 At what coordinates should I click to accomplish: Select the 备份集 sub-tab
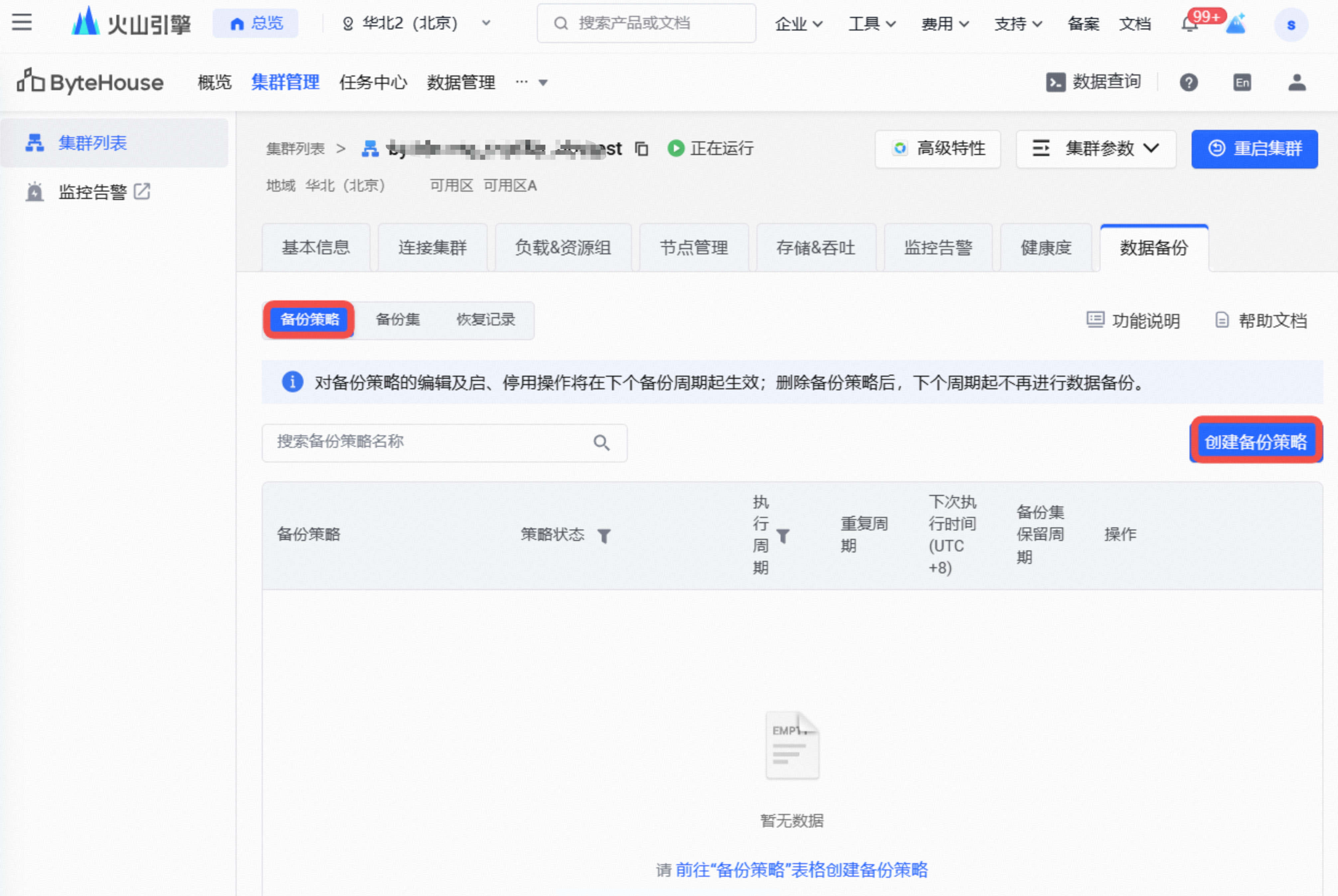(x=398, y=319)
